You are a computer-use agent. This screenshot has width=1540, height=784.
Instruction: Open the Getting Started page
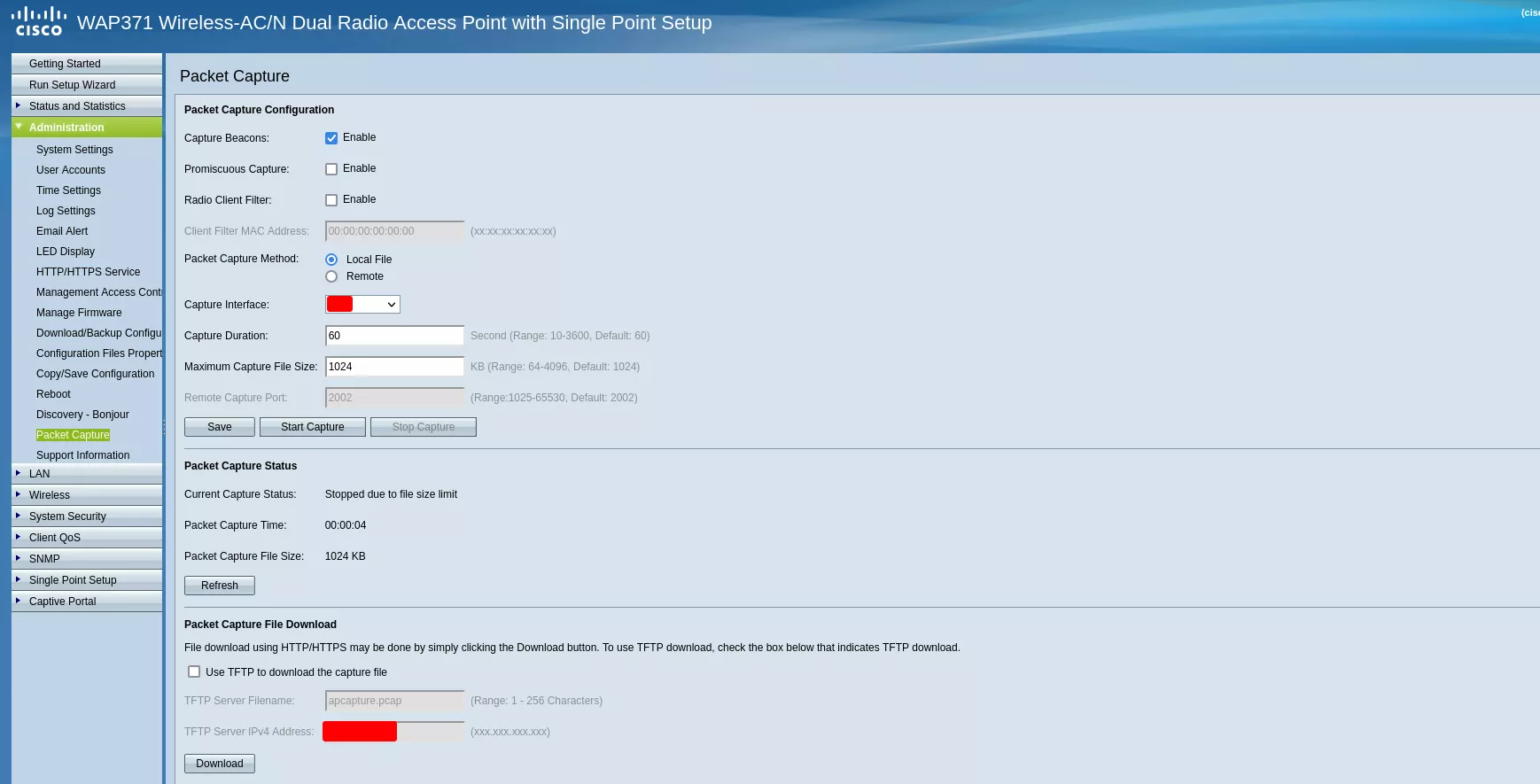click(65, 64)
